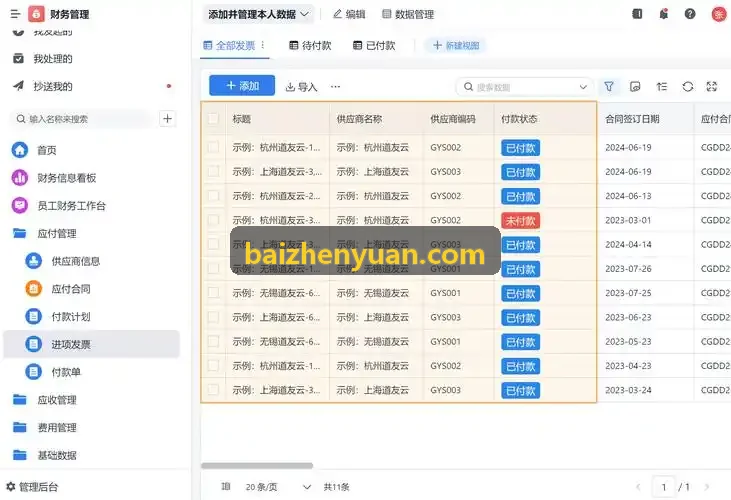Click 数据管理 in the top bar
The width and height of the screenshot is (731, 500).
[x=408, y=14]
